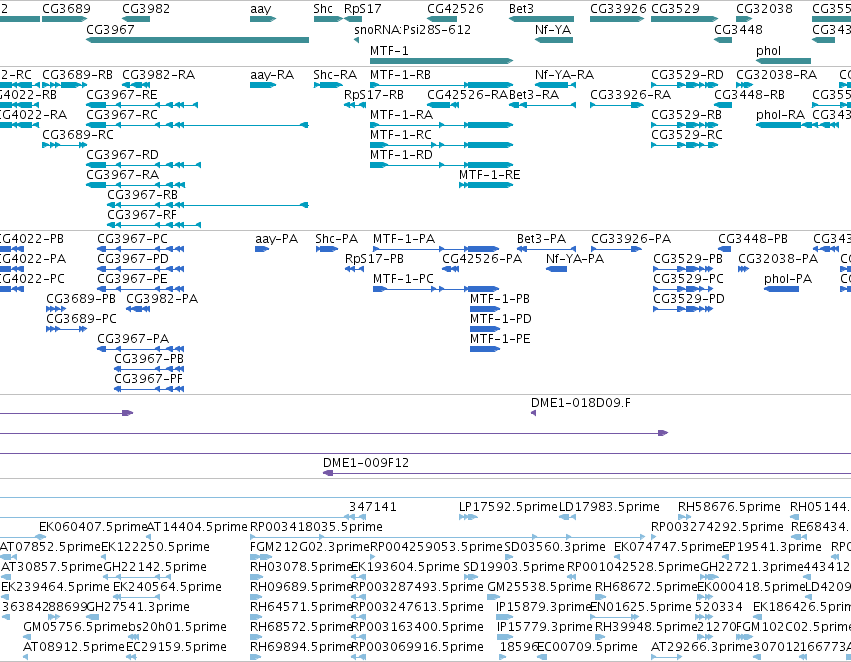Select transcript CG3967-RE

(142, 105)
